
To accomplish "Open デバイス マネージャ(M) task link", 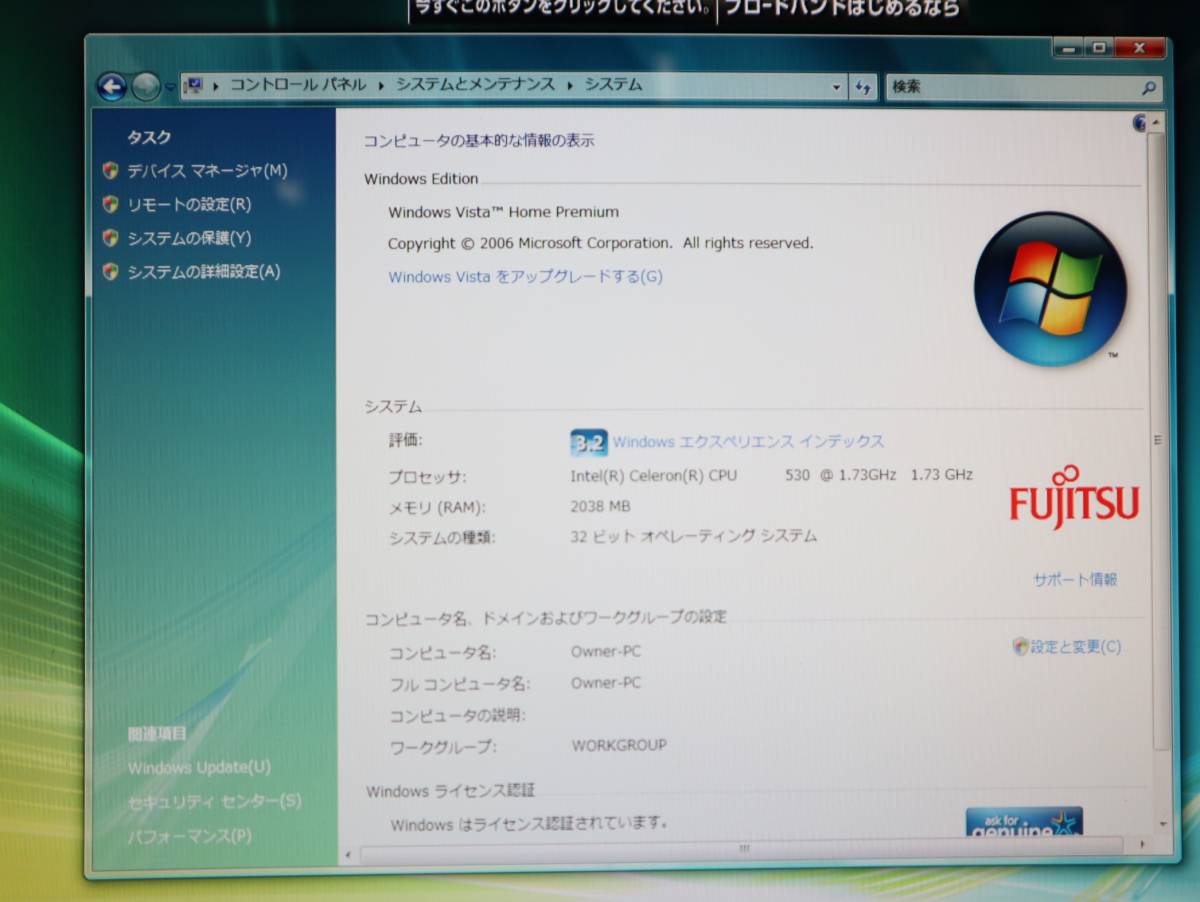I will [x=207, y=171].
